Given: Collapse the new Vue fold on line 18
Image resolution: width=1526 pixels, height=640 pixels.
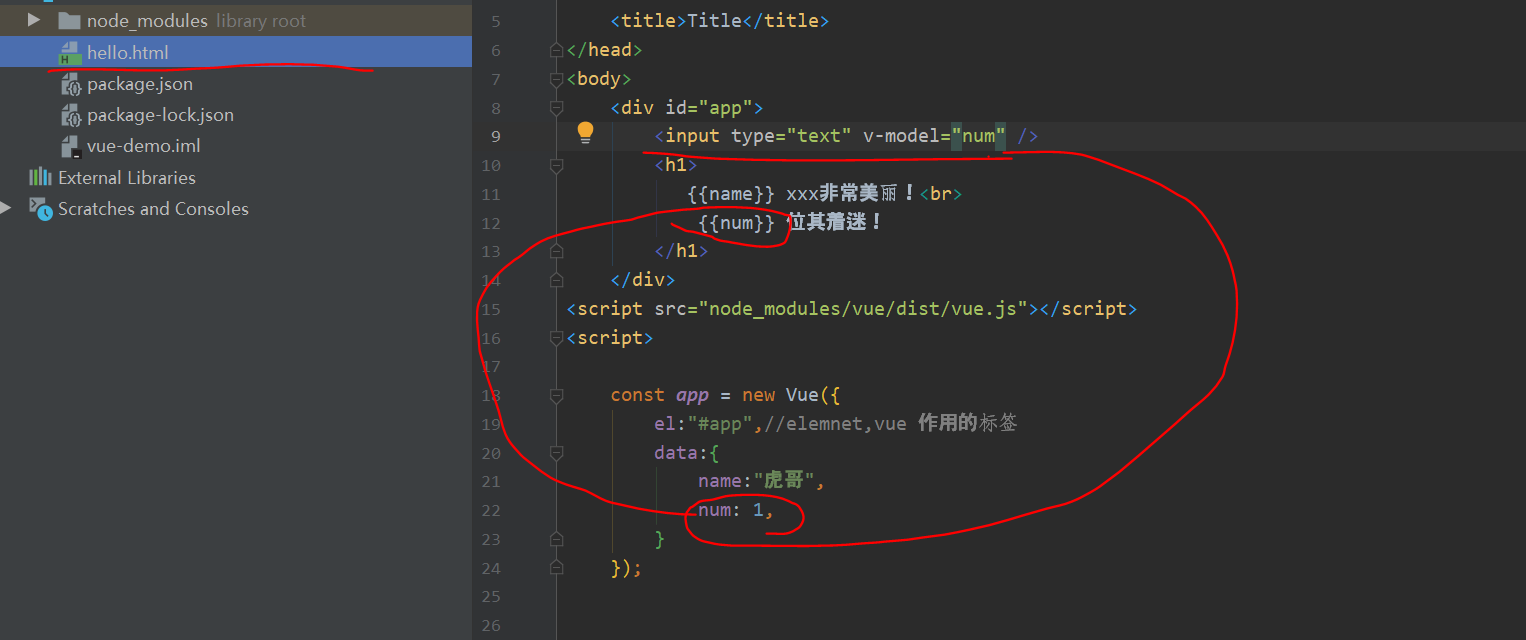Looking at the screenshot, I should pos(557,395).
